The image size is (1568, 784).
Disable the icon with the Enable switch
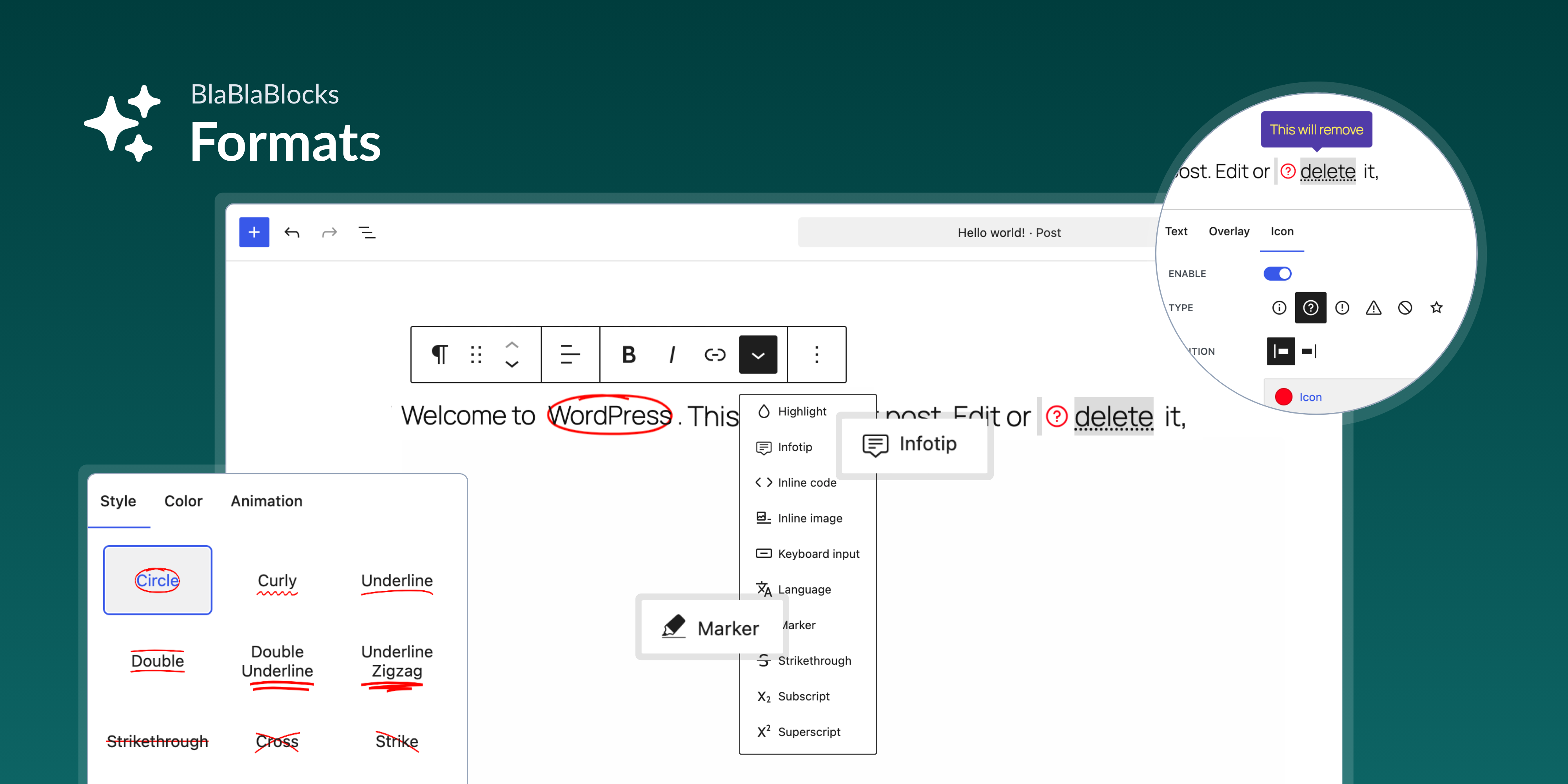click(1277, 273)
